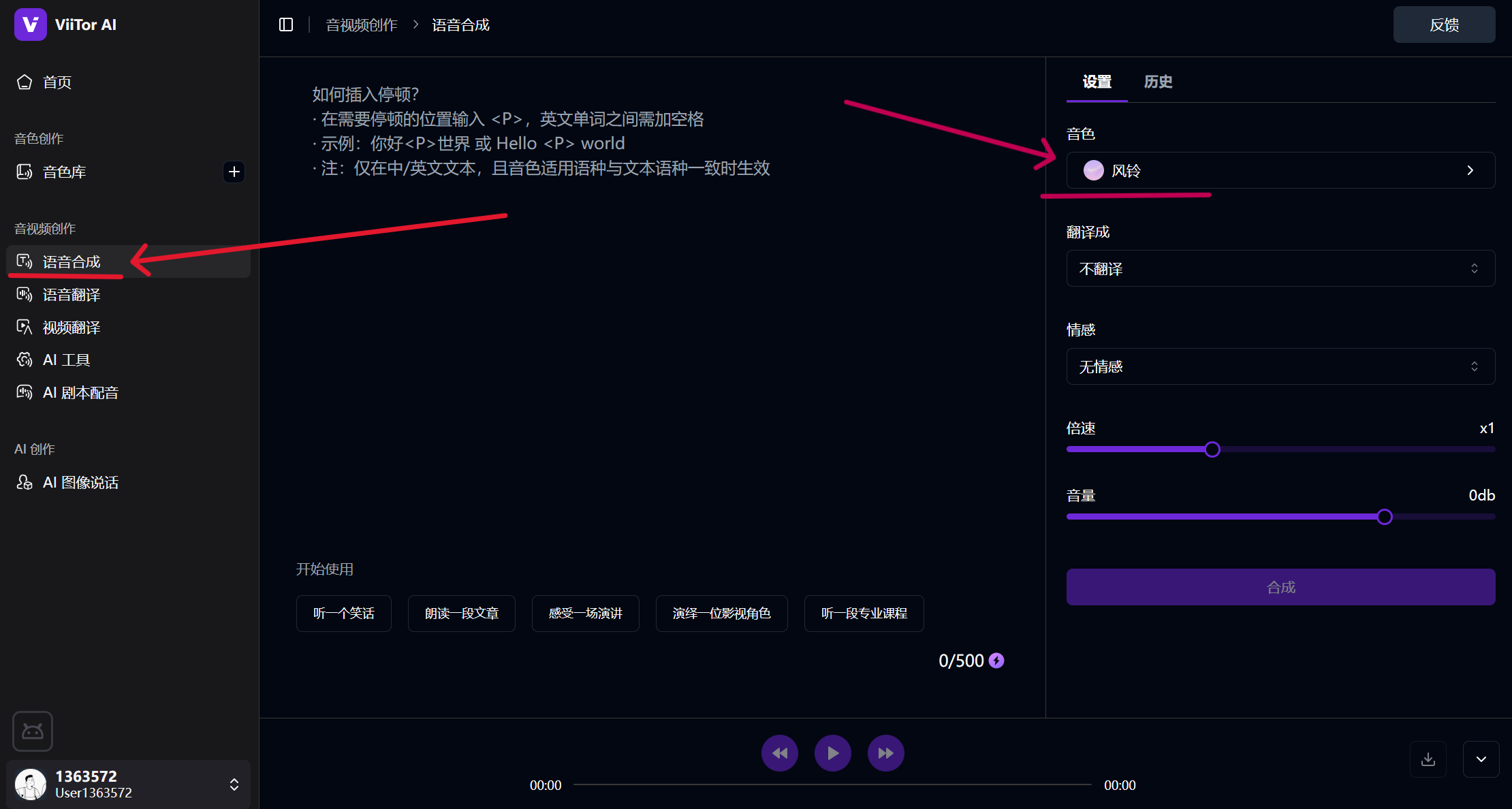1512x809 pixels.
Task: Click the 合成 synthesize button
Action: pyautogui.click(x=1280, y=587)
